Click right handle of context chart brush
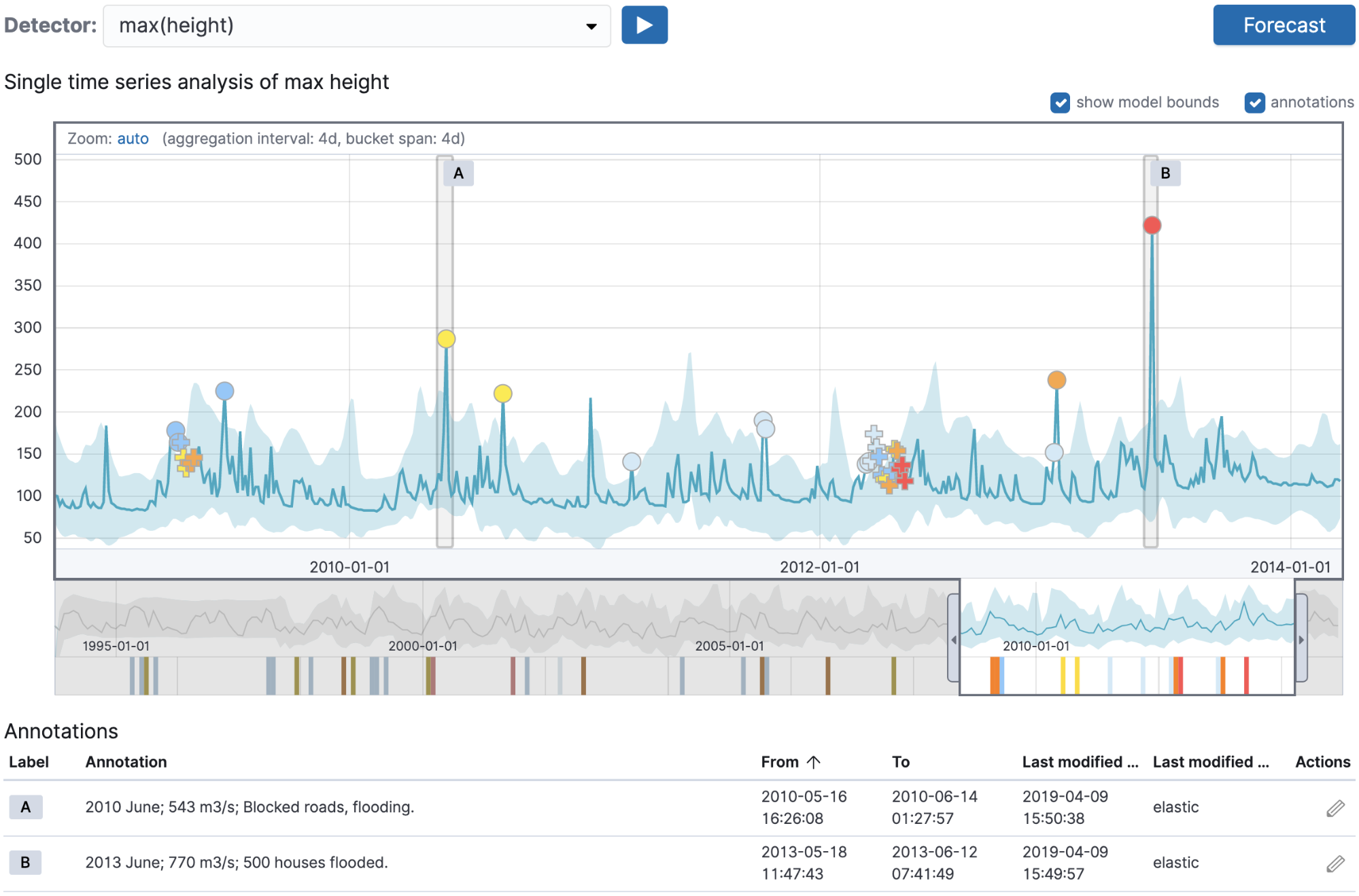The height and width of the screenshot is (896, 1359). (x=1301, y=639)
